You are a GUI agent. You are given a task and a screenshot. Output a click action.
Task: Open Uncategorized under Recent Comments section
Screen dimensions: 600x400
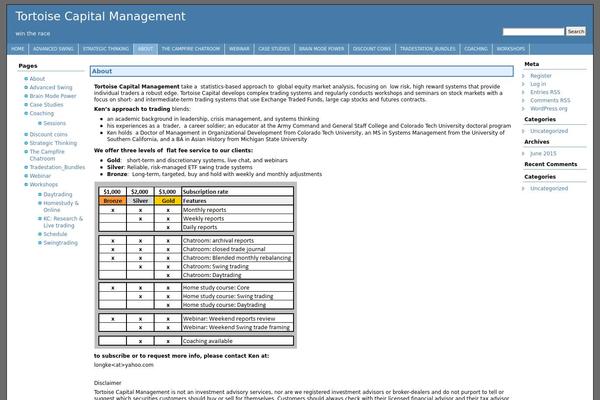click(549, 188)
